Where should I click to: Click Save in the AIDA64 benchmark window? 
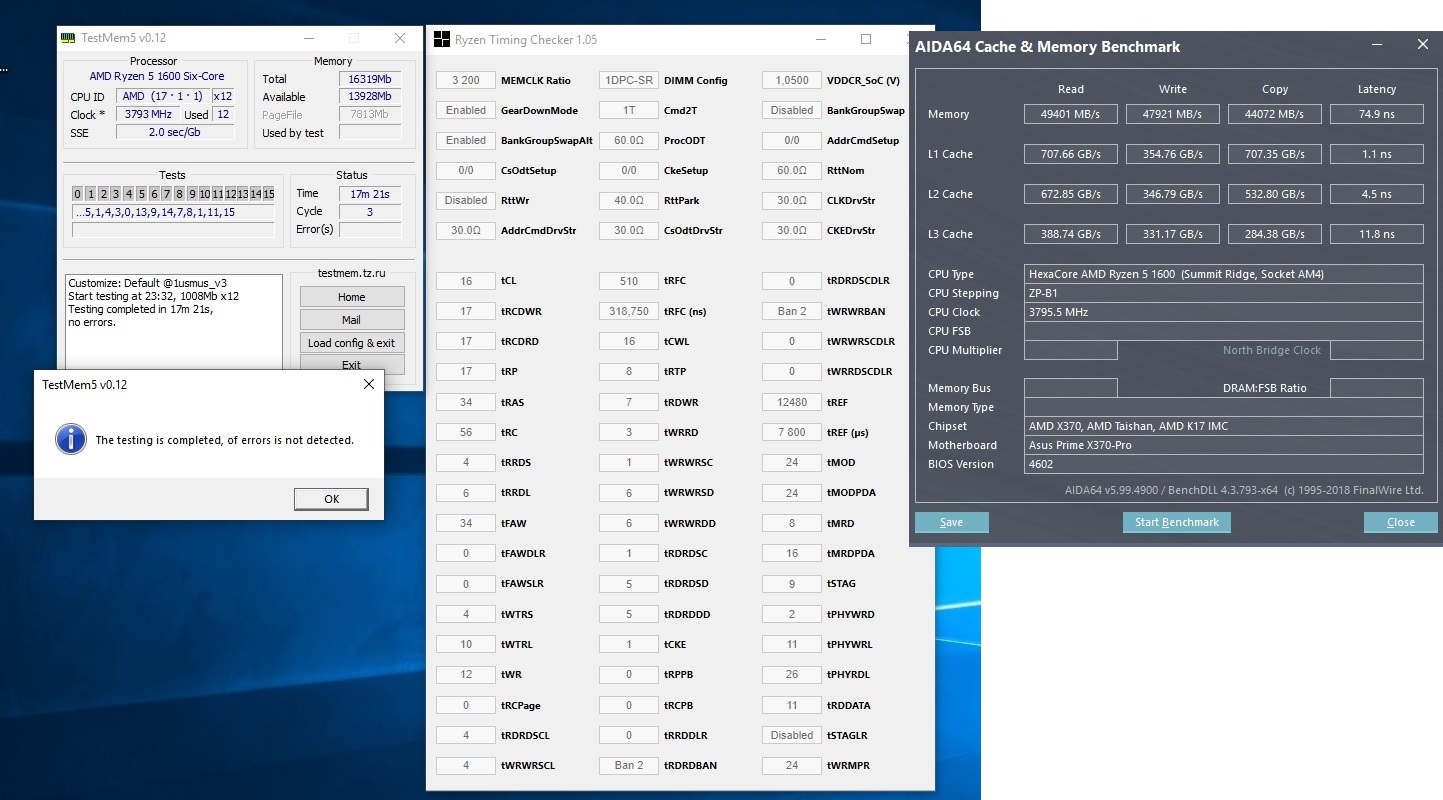click(x=952, y=522)
